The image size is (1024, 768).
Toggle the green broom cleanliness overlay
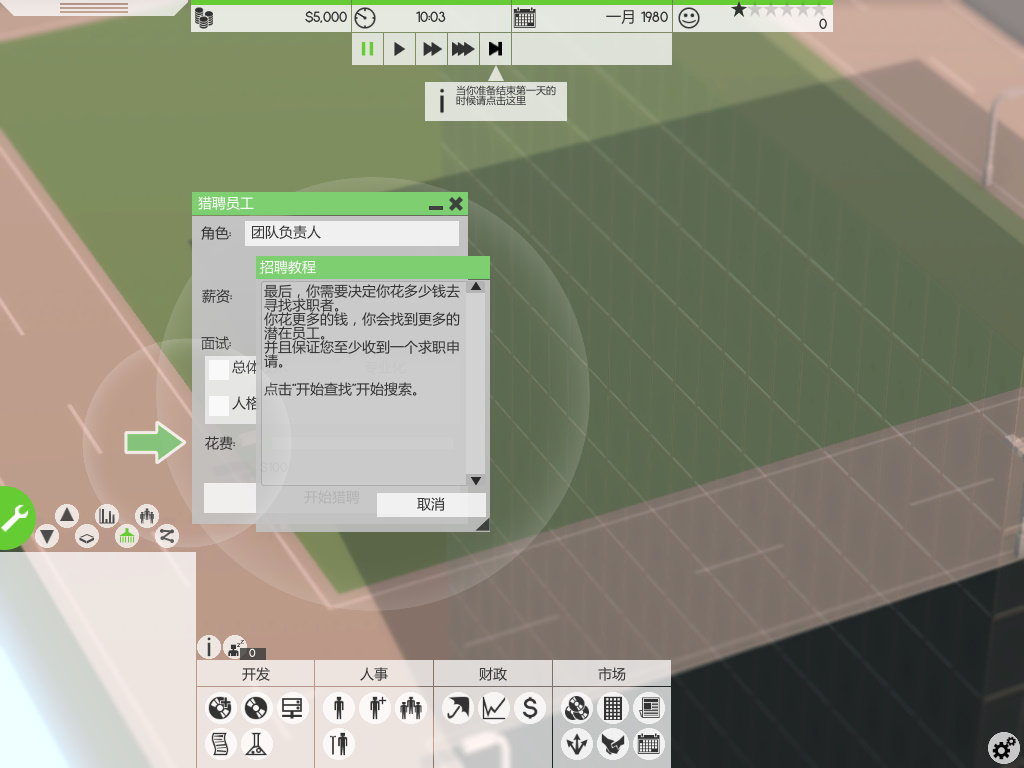coord(127,537)
